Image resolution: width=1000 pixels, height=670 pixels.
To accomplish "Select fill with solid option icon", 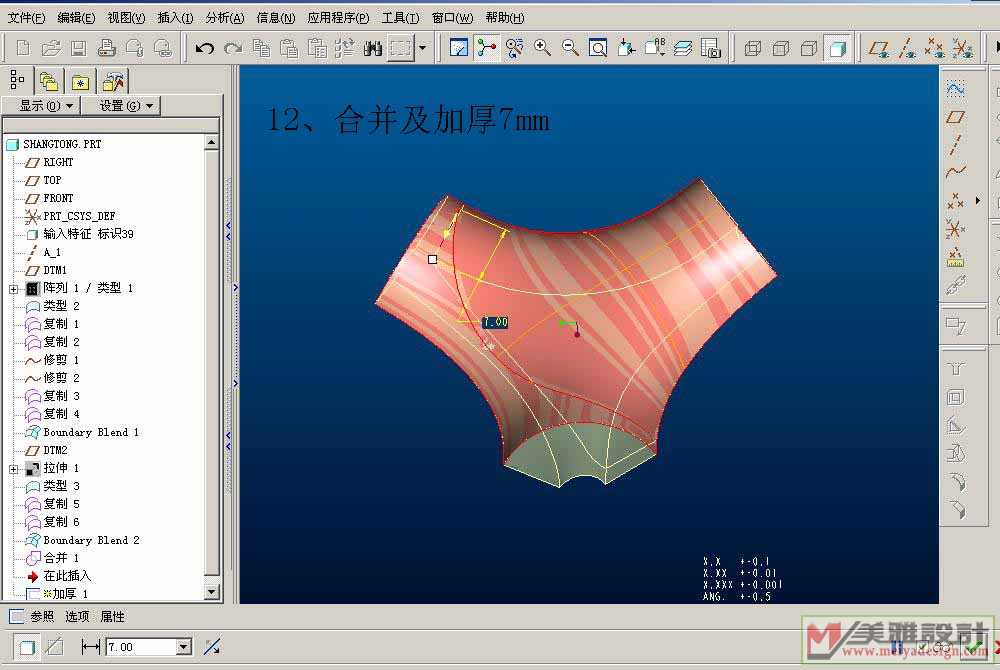I will pyautogui.click(x=27, y=647).
